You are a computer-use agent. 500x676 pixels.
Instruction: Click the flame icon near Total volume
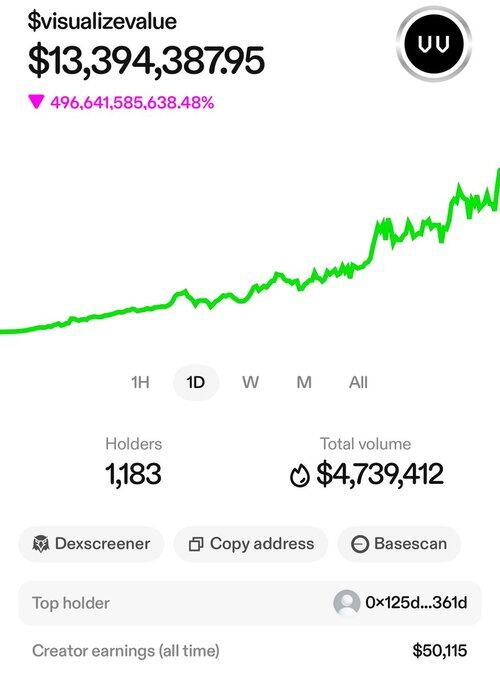point(300,475)
